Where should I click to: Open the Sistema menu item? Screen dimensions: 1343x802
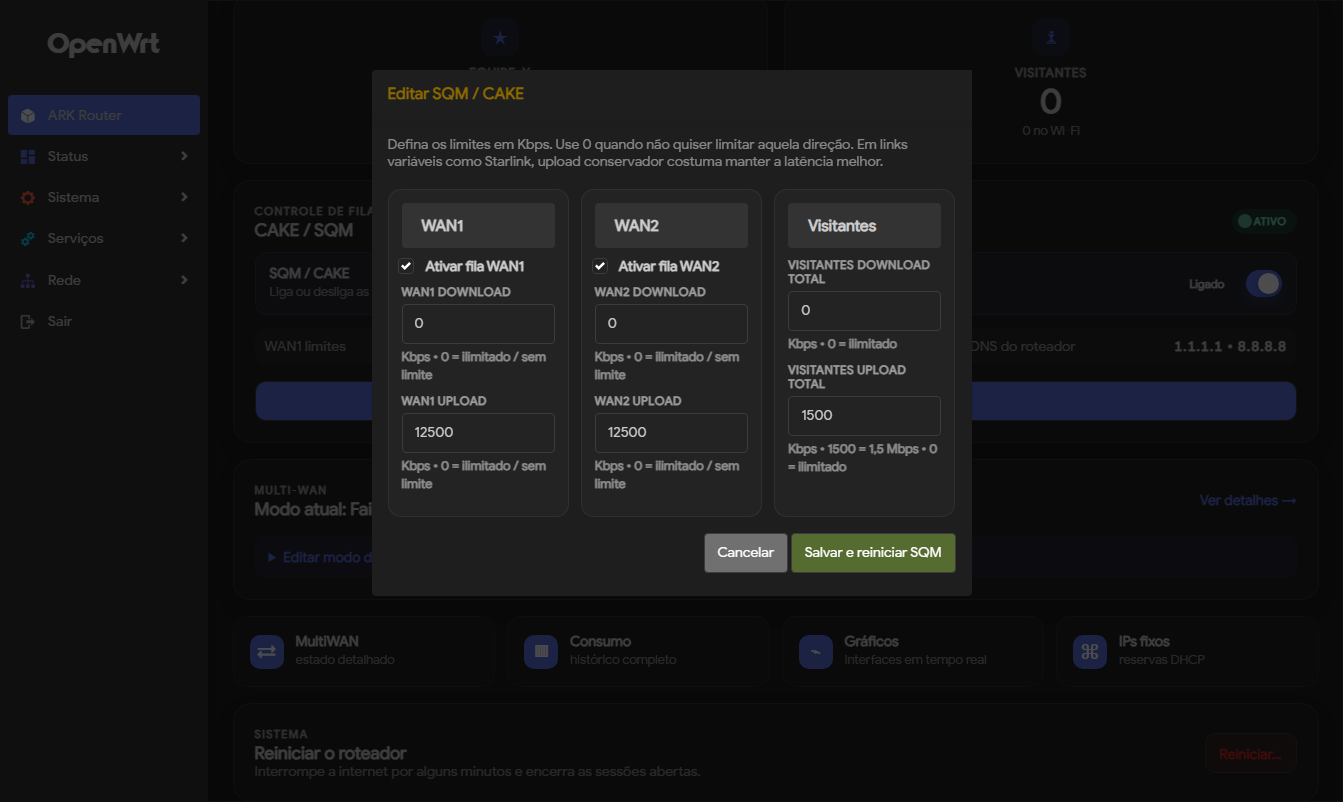[104, 197]
